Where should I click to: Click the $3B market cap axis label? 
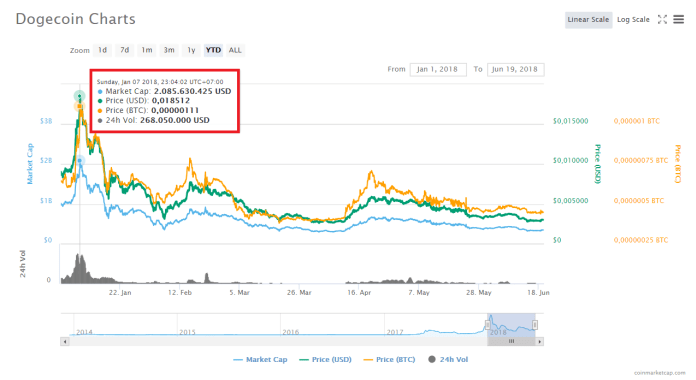(x=46, y=121)
